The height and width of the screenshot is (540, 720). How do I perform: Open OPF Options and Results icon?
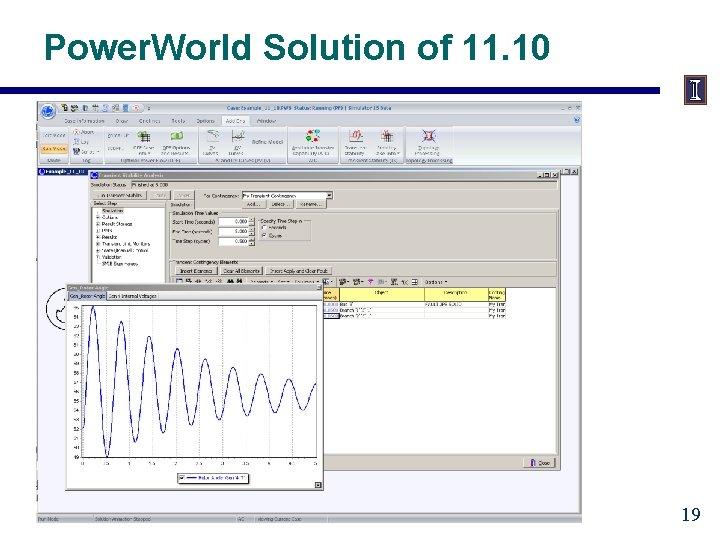[x=176, y=142]
